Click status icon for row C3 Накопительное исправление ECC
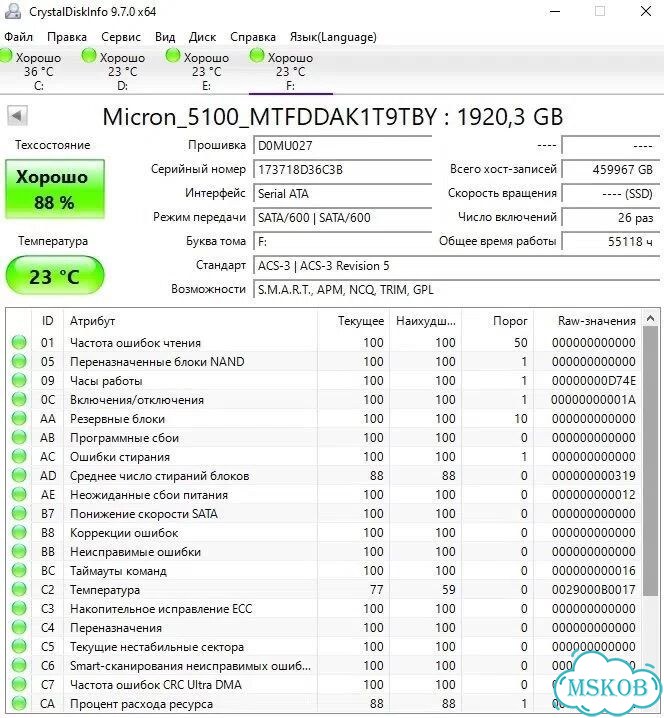Screen dimensions: 664x718 [x=19, y=609]
